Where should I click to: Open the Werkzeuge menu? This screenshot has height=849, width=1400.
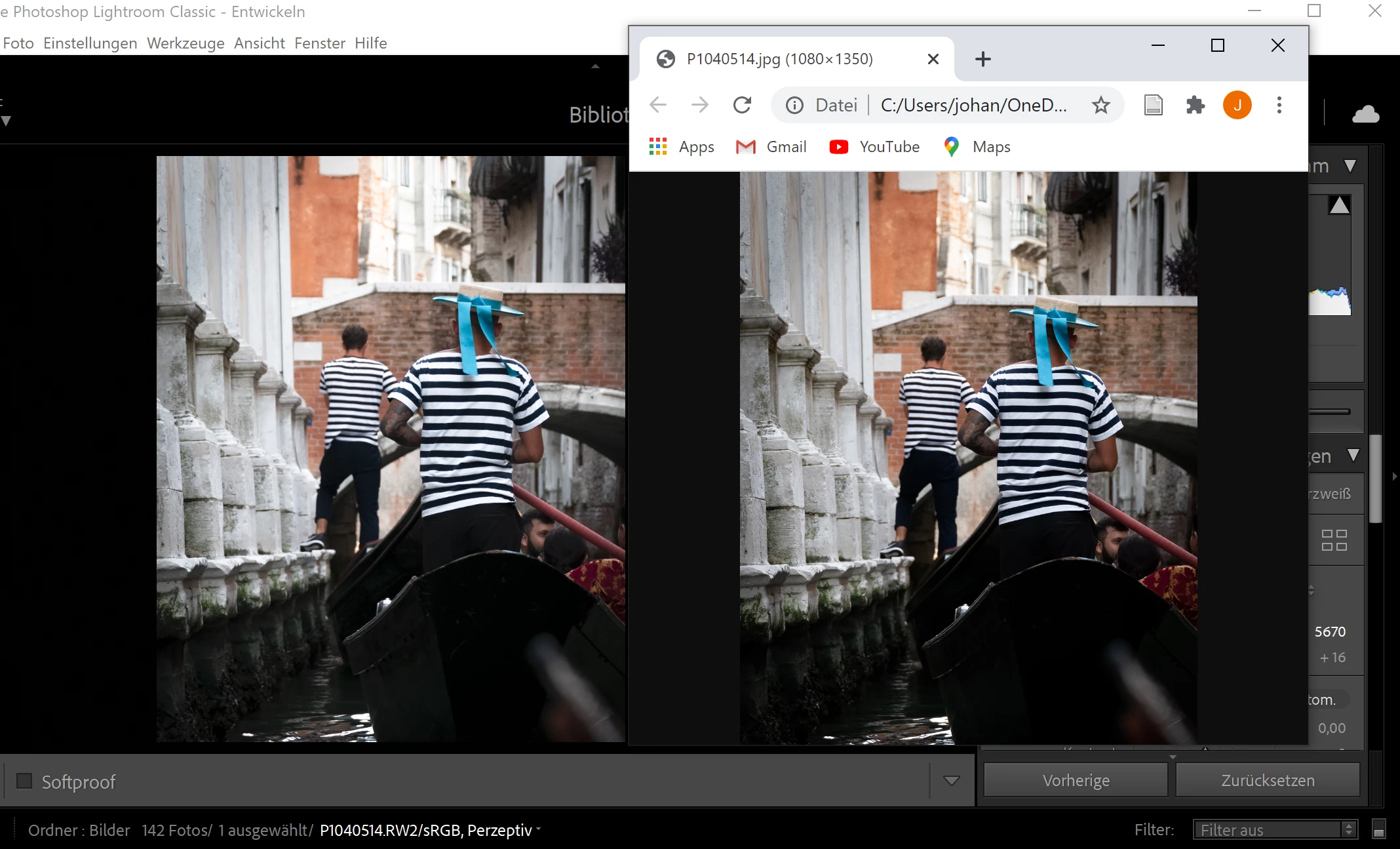coord(185,43)
